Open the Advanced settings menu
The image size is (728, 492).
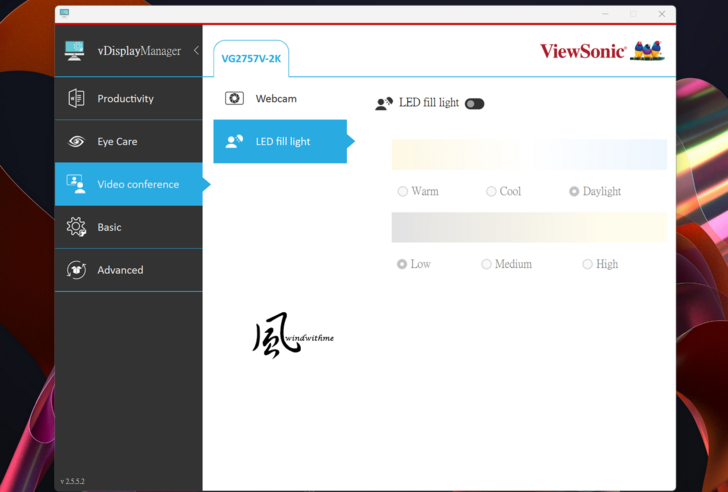pyautogui.click(x=129, y=270)
